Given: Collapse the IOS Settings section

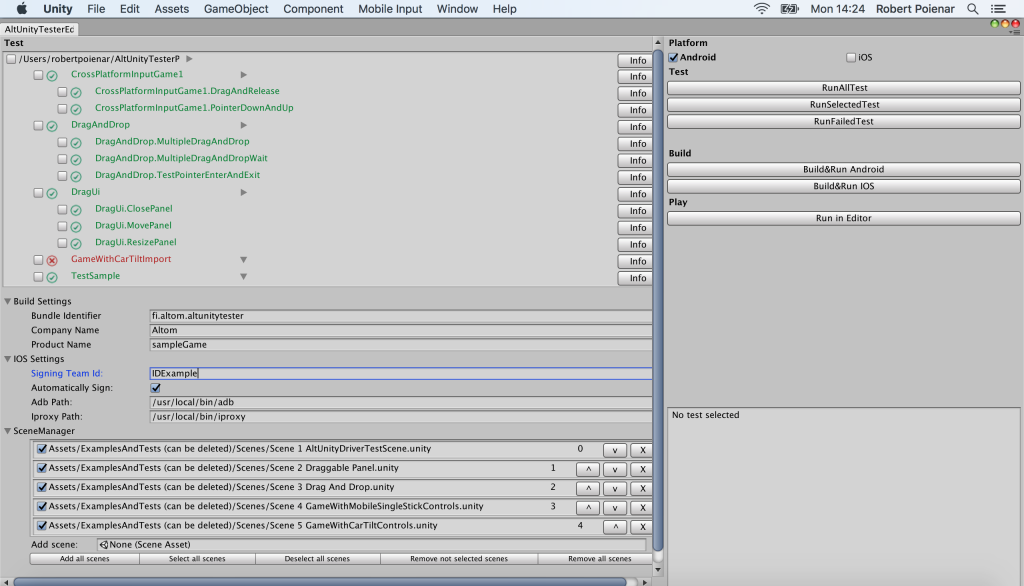Looking at the screenshot, I should point(7,359).
